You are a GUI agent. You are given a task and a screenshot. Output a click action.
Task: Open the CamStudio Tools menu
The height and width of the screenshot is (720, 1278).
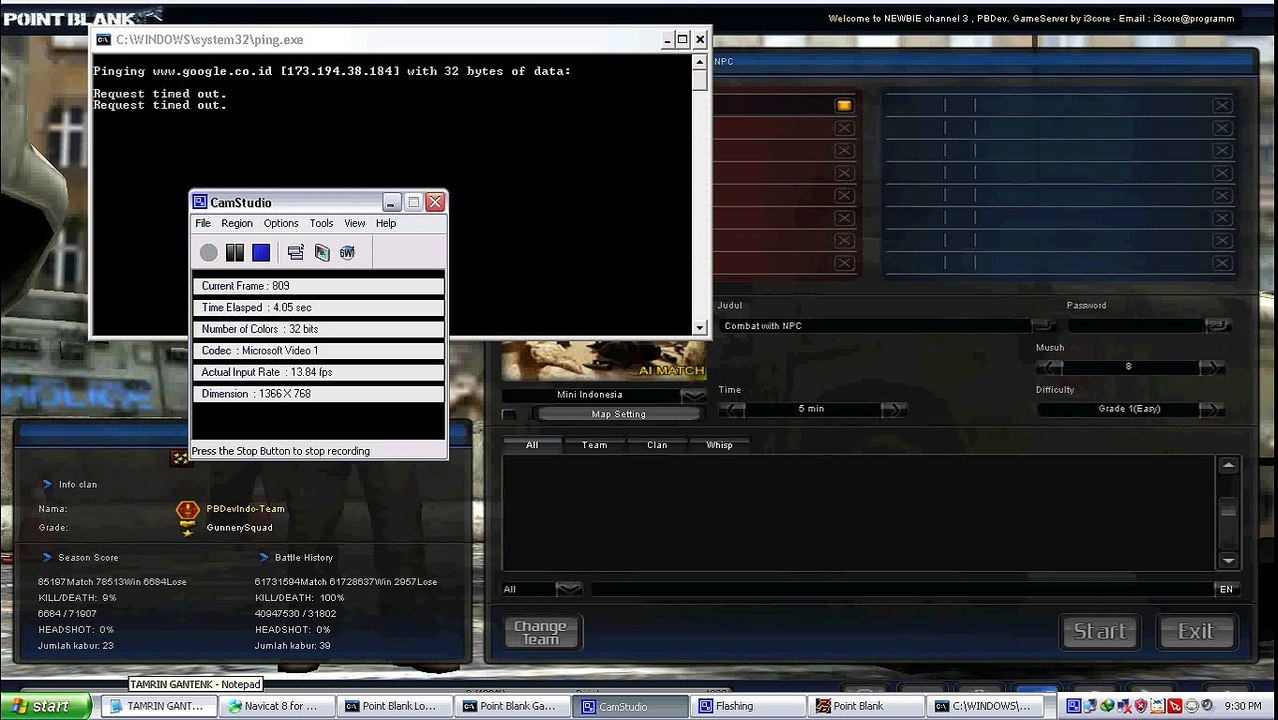pyautogui.click(x=321, y=223)
